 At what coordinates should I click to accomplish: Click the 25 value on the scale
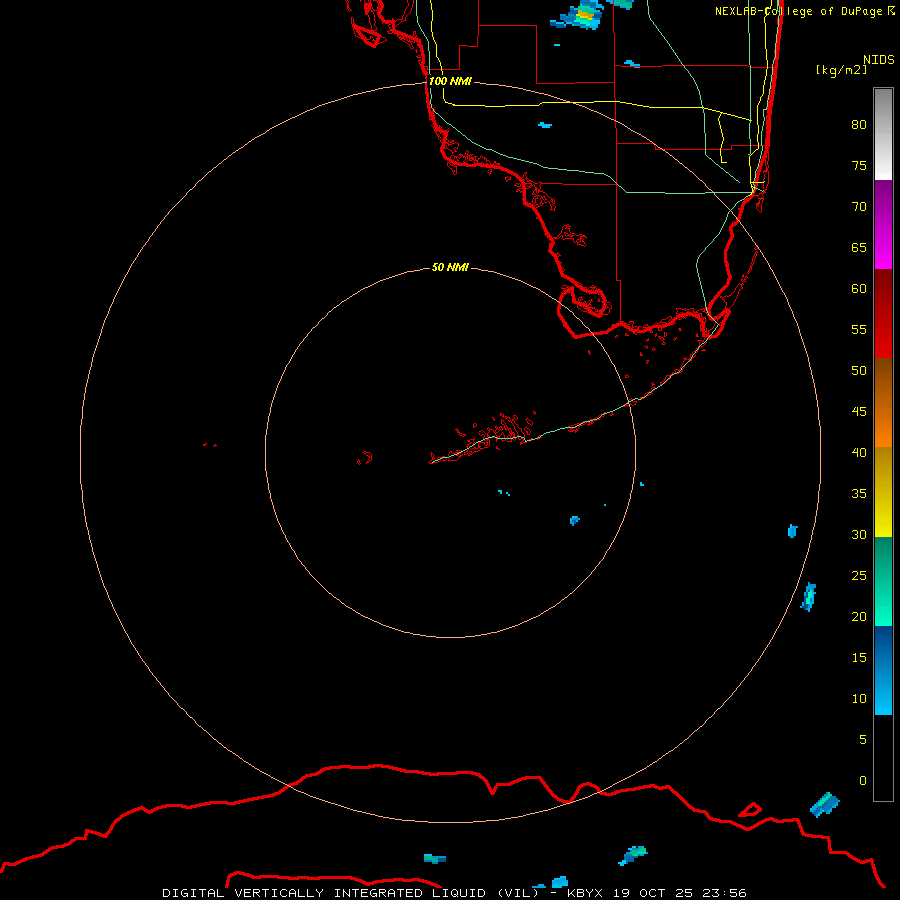(x=859, y=576)
